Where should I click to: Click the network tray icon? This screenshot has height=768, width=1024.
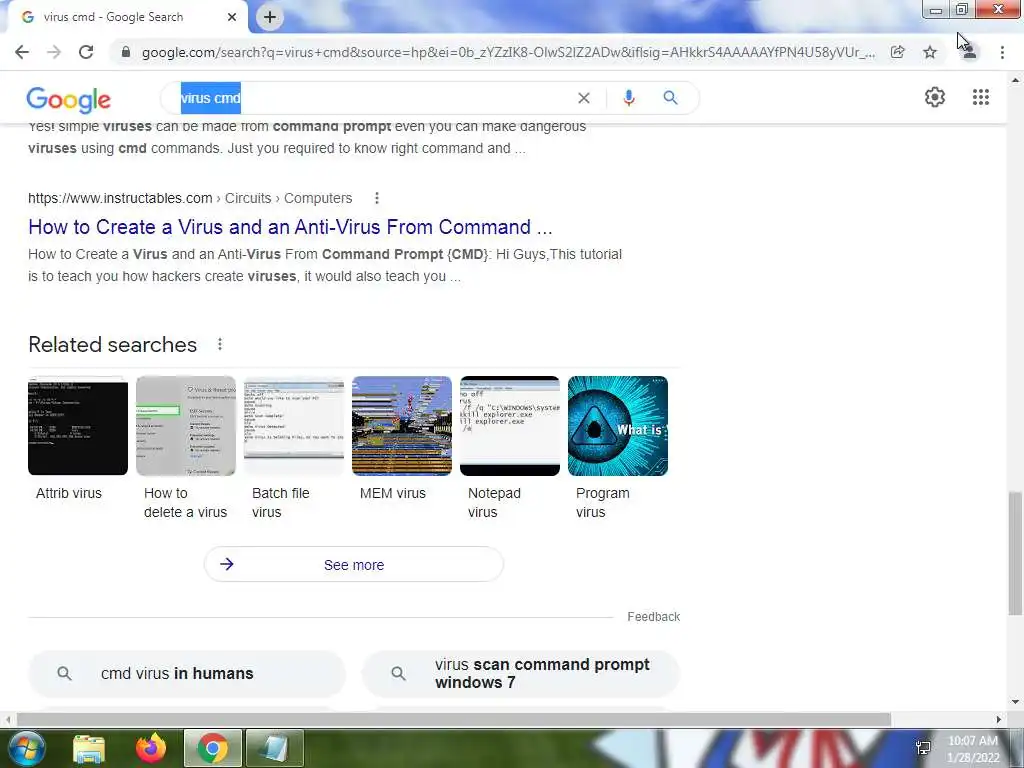click(x=923, y=748)
